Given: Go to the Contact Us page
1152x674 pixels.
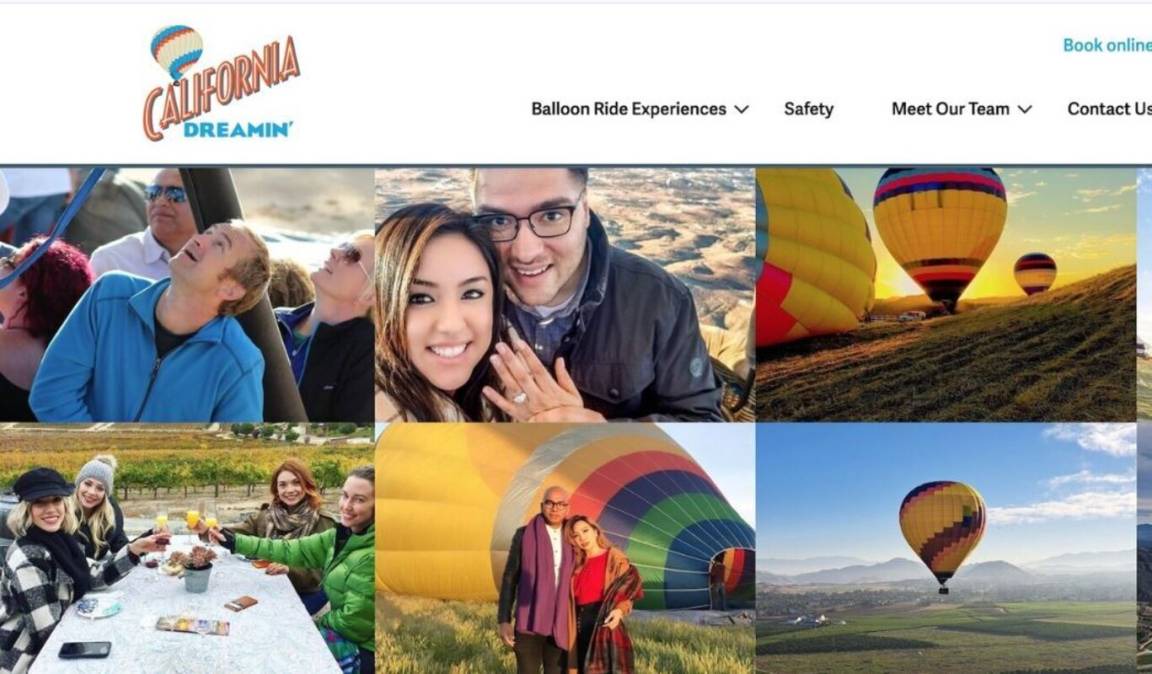Looking at the screenshot, I should pyautogui.click(x=1109, y=109).
